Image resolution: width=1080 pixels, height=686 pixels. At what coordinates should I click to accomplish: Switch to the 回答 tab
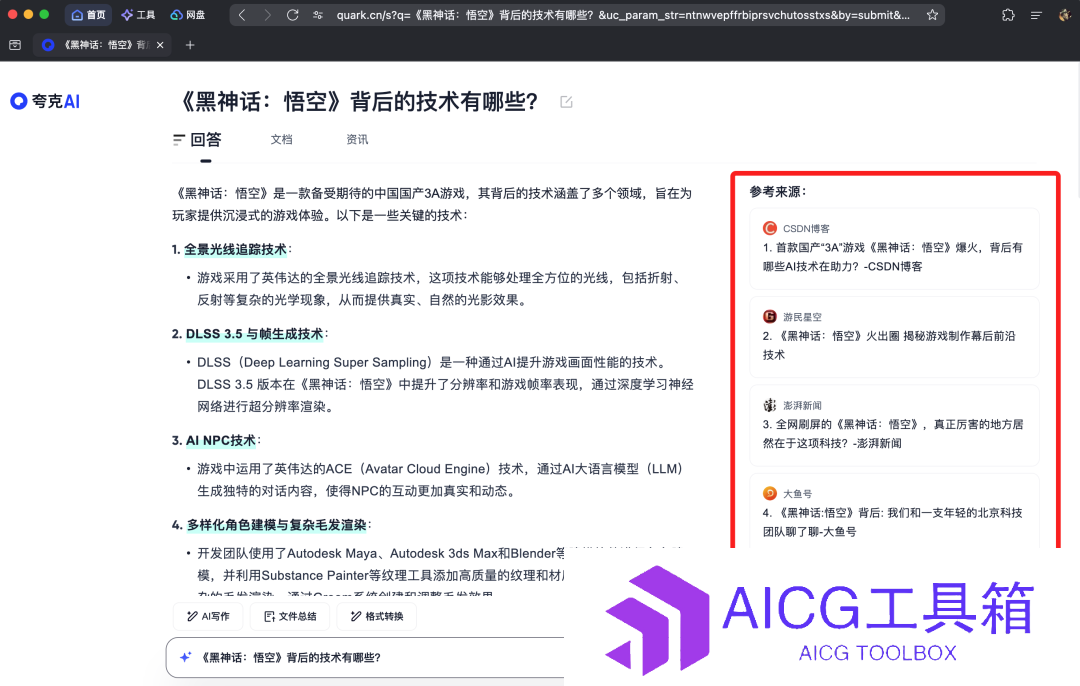pos(198,140)
